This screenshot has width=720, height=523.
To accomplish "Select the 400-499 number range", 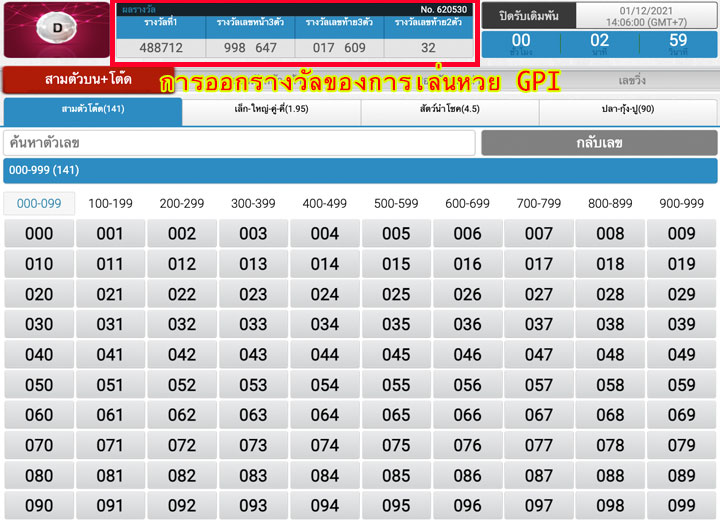I will [x=325, y=203].
